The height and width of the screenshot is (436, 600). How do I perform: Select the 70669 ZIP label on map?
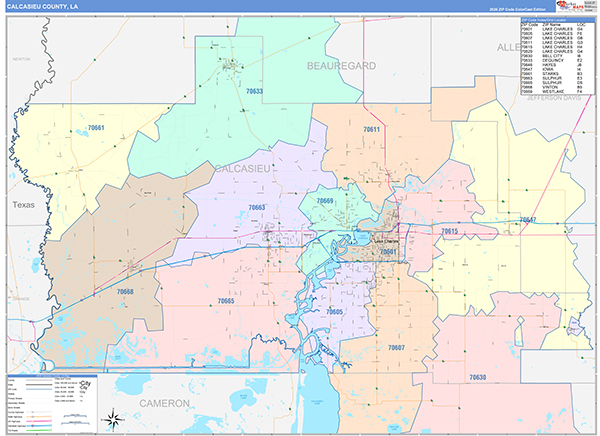point(324,201)
